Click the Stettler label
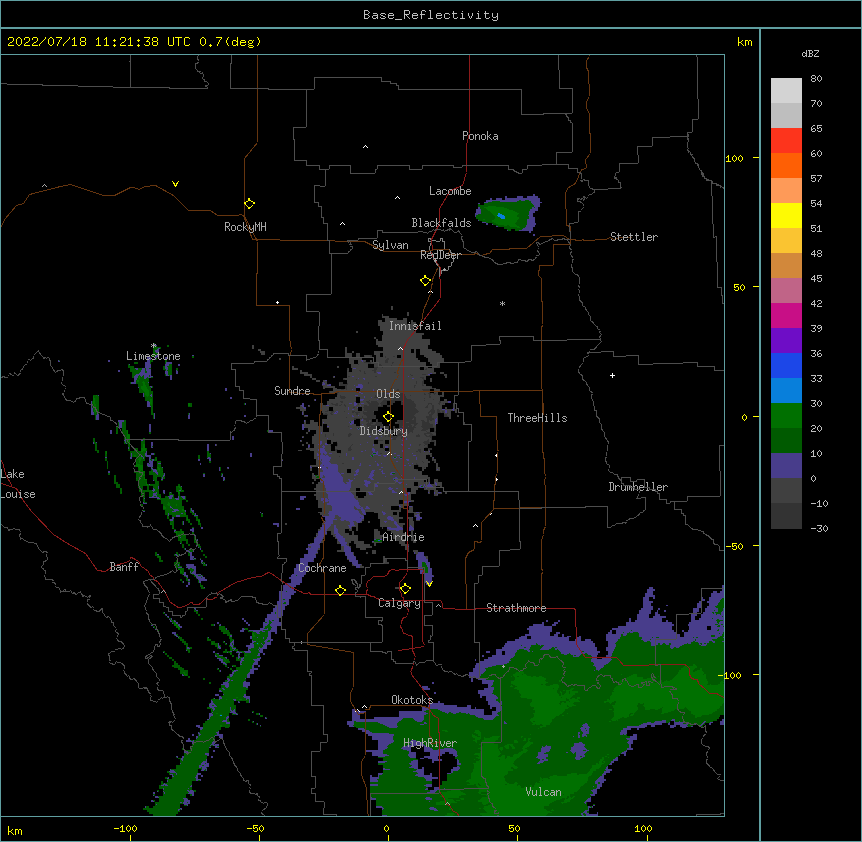This screenshot has width=862, height=842. 634,237
